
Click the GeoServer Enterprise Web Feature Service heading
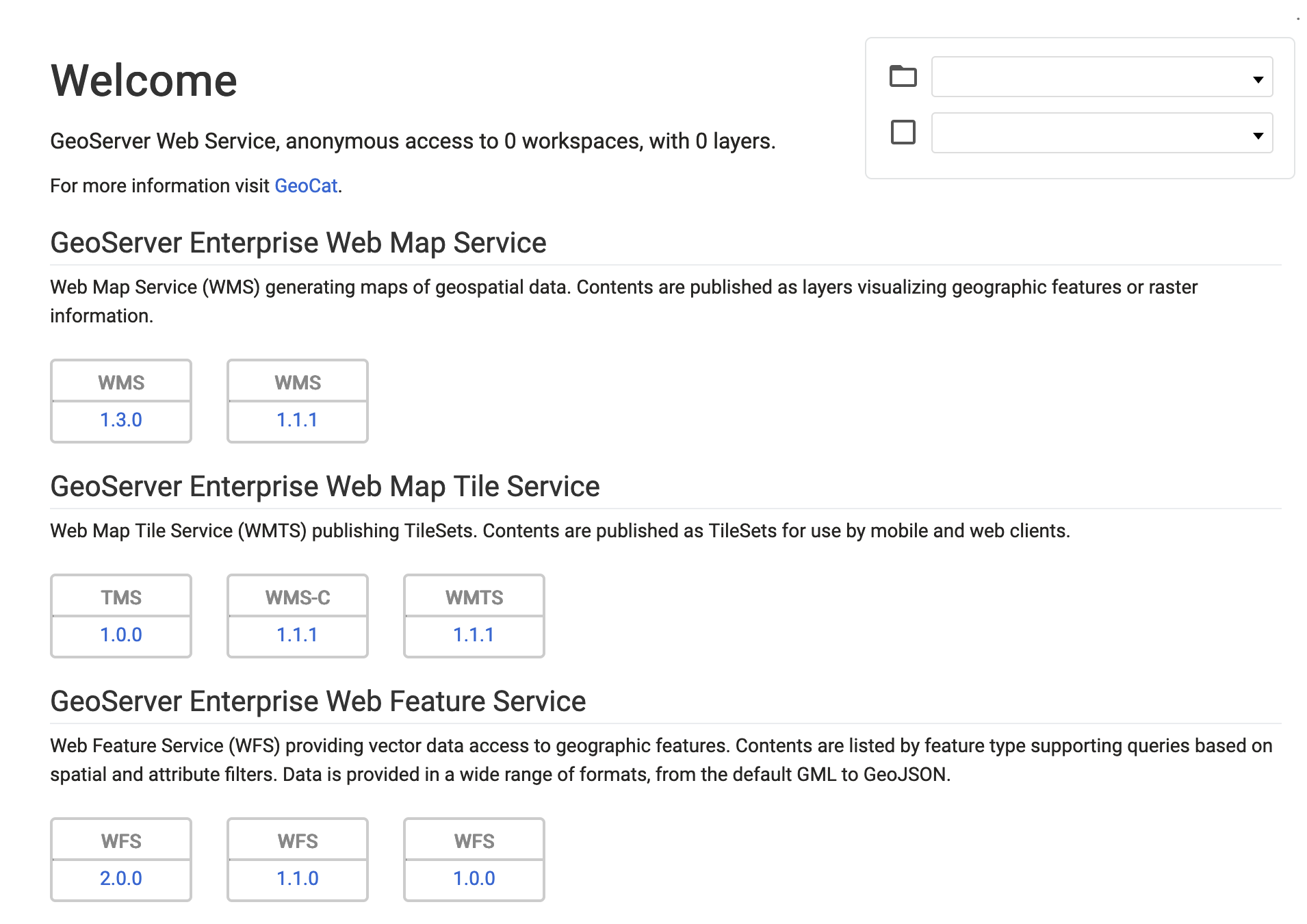(x=318, y=702)
